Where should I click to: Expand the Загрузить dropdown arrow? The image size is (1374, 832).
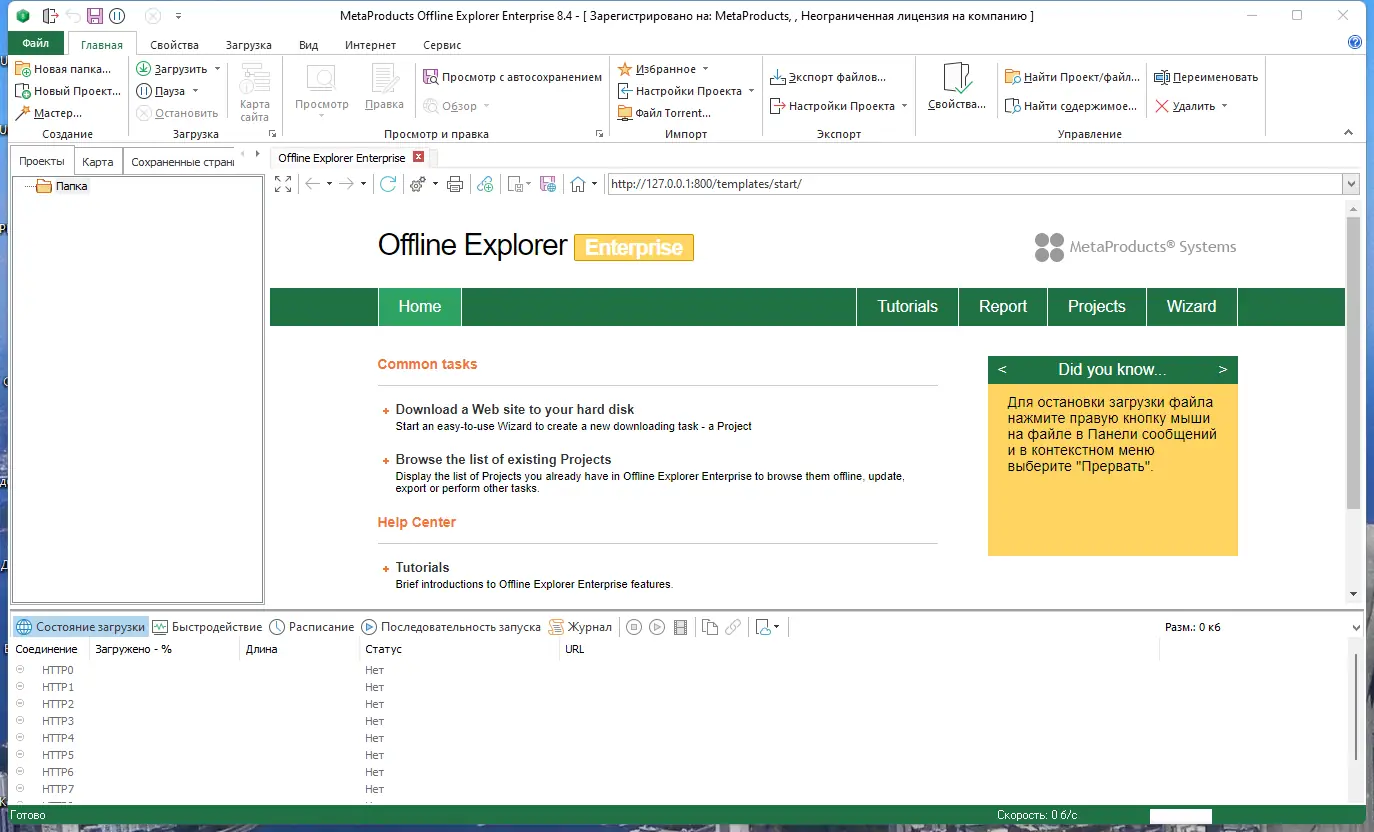pos(217,69)
